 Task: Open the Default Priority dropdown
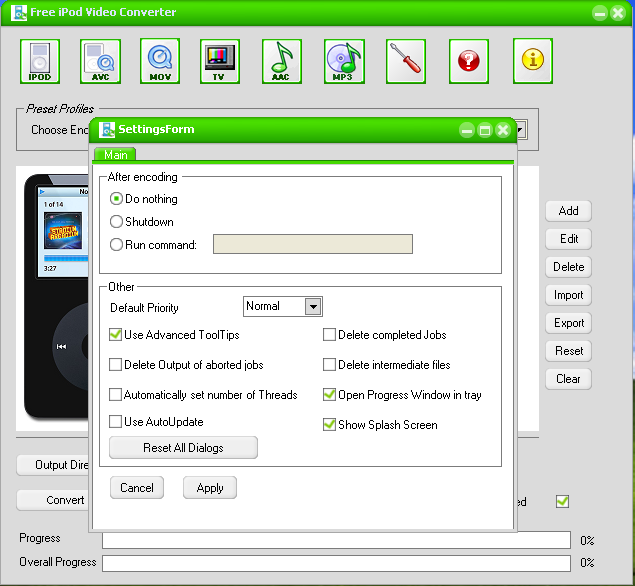[313, 307]
